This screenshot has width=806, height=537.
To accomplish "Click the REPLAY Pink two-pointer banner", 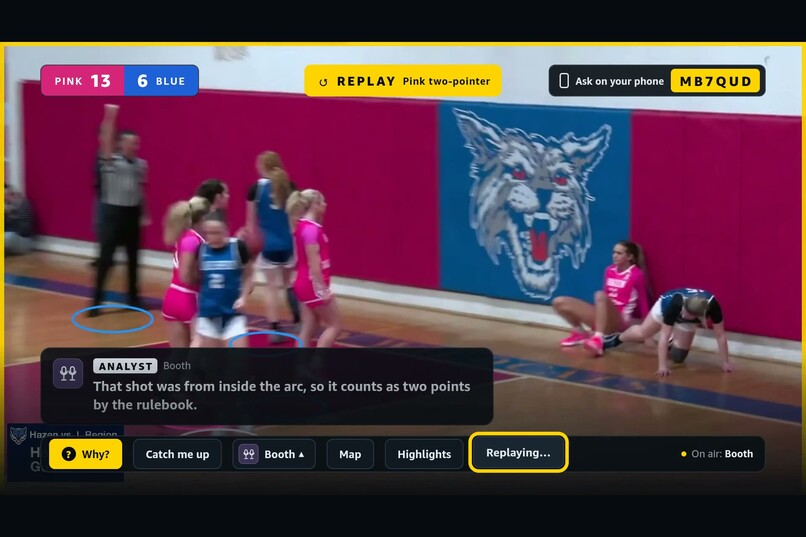I will click(x=403, y=81).
